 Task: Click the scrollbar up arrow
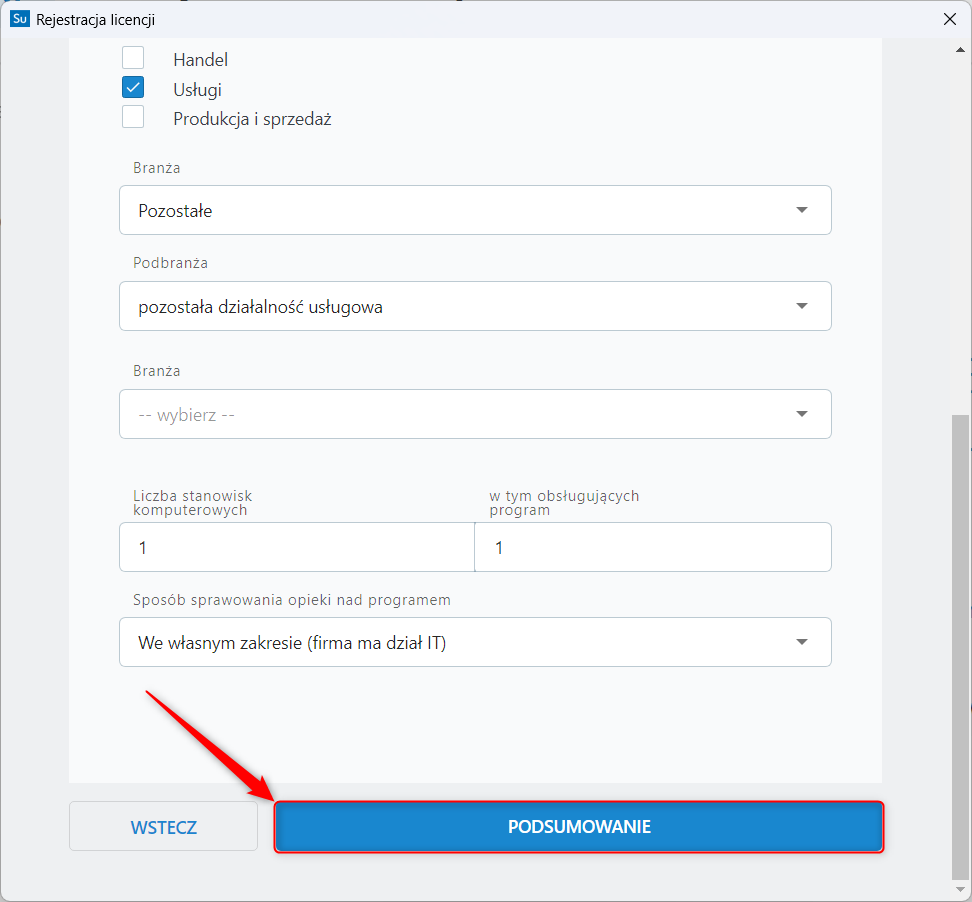tap(960, 49)
